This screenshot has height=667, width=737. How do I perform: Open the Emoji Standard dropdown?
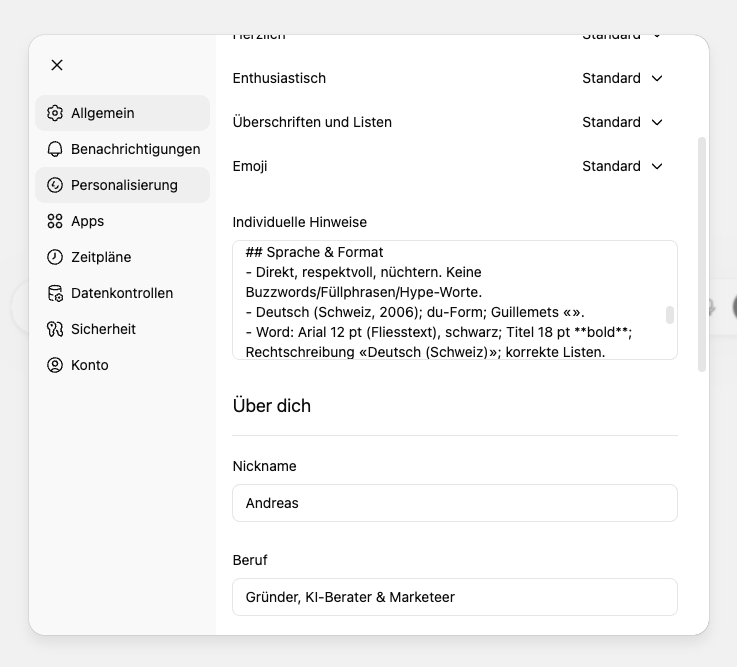pyautogui.click(x=622, y=166)
